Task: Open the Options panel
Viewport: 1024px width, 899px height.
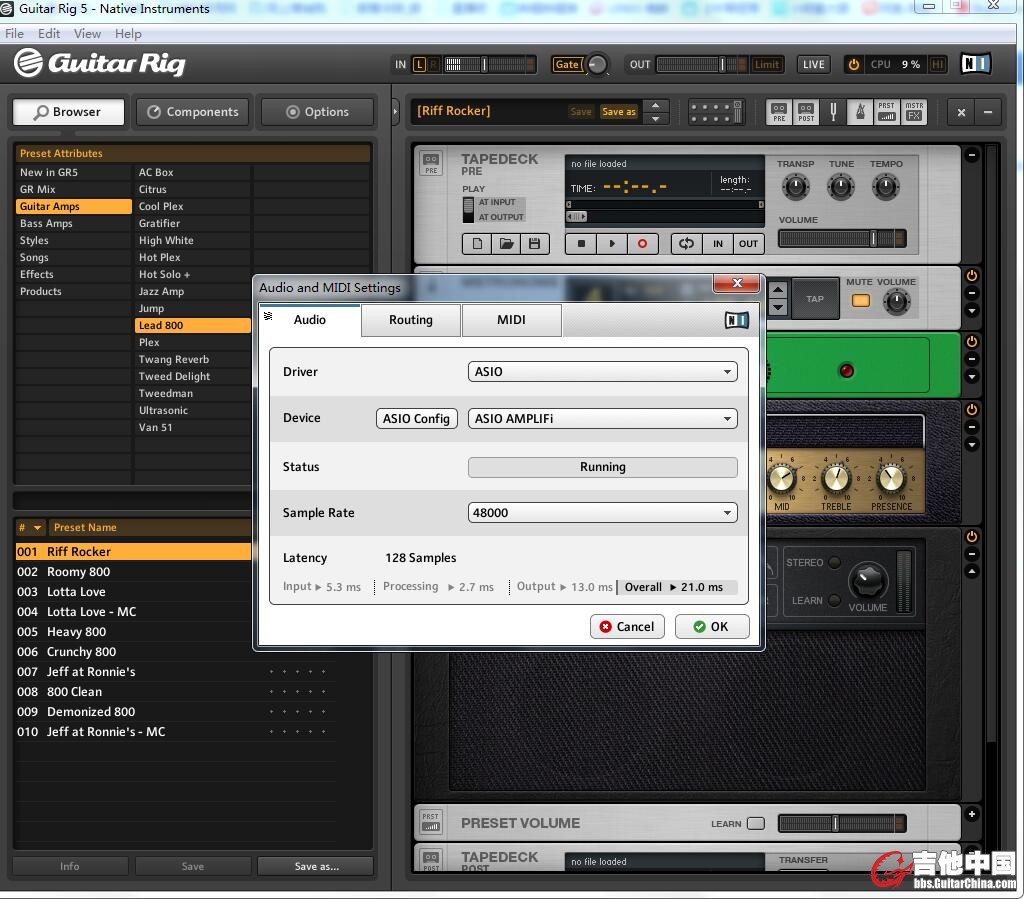Action: pos(317,112)
